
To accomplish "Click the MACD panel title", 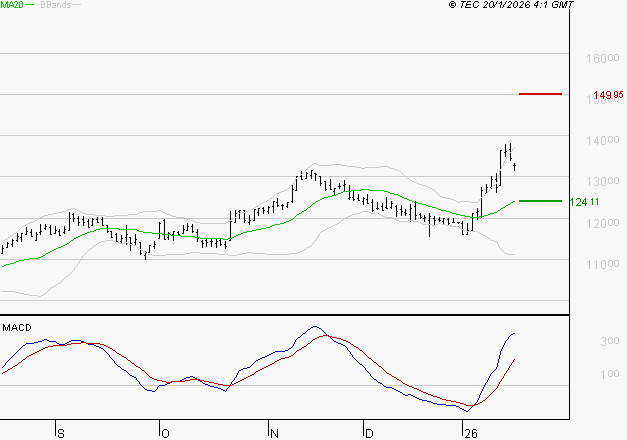I will coord(17,328).
